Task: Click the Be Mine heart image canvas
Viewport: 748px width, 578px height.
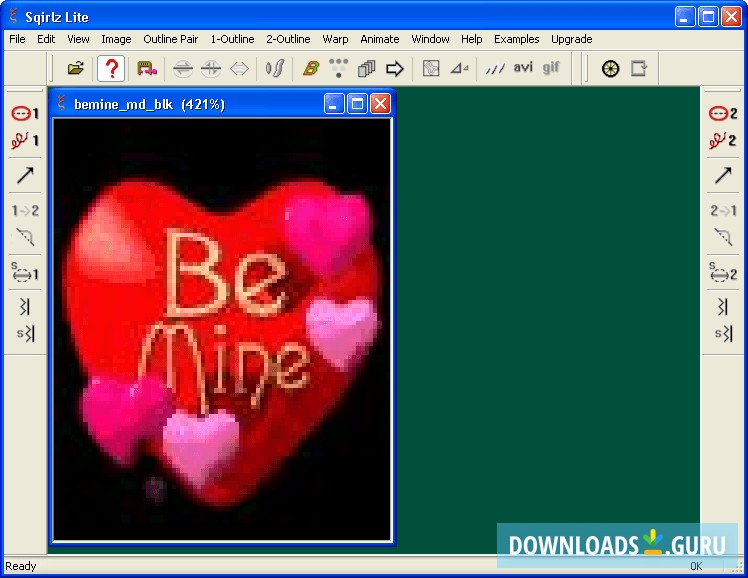Action: (222, 329)
